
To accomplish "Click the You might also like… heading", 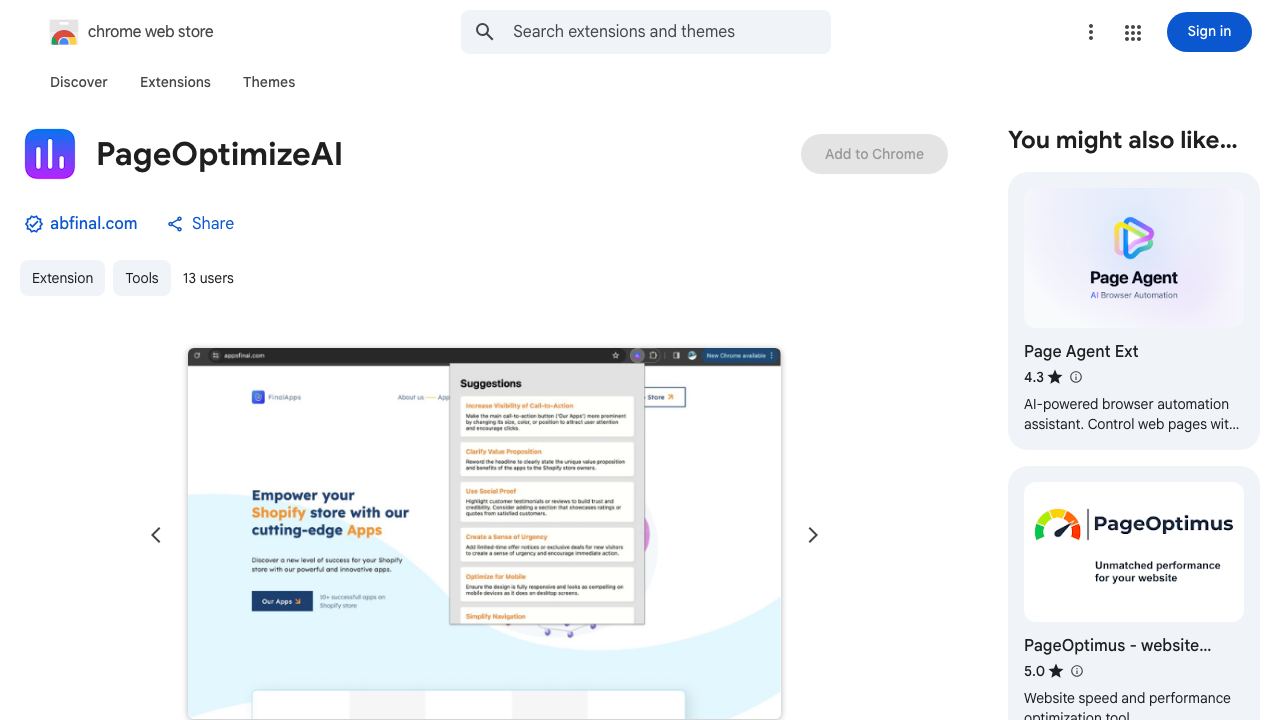I will 1123,140.
